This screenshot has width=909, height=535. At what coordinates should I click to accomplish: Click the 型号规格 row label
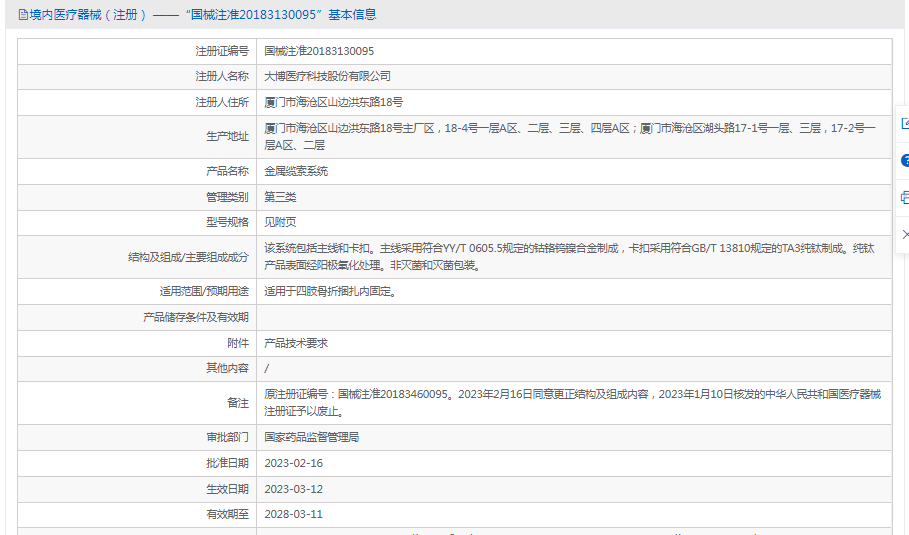point(227,222)
